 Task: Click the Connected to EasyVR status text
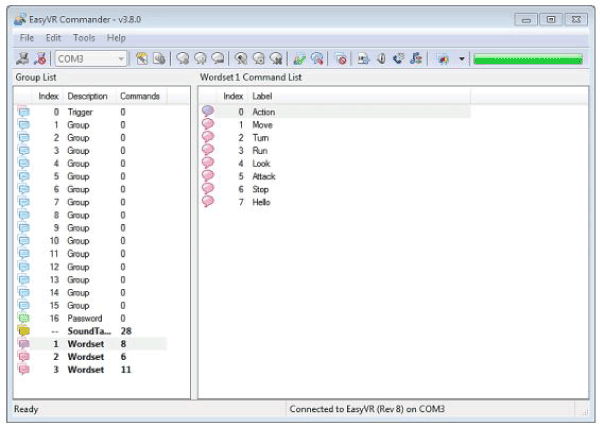coord(367,409)
